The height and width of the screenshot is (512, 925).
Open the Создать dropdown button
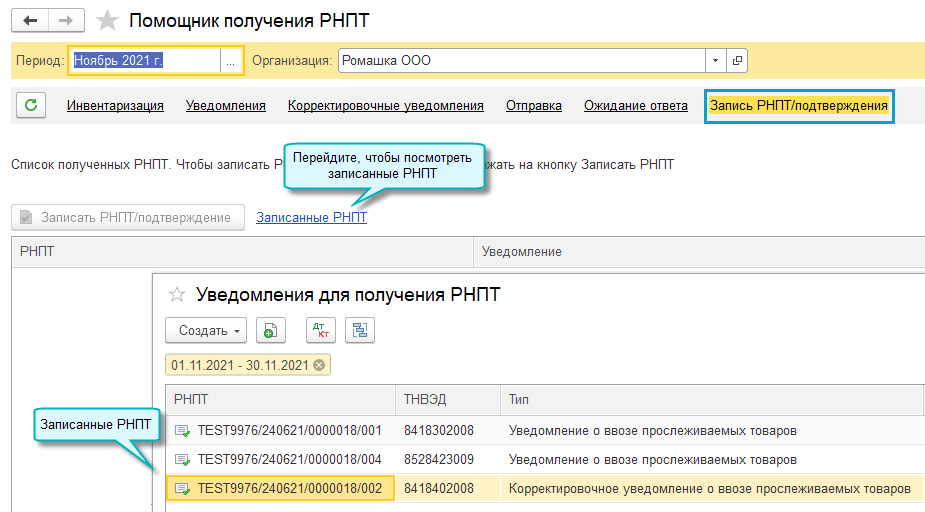coord(206,330)
